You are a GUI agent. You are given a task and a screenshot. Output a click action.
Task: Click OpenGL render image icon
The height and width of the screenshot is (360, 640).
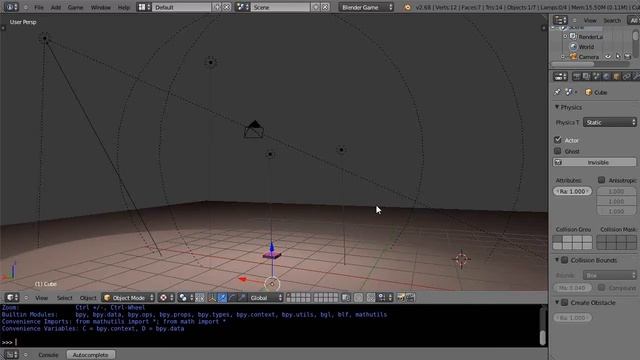point(400,298)
